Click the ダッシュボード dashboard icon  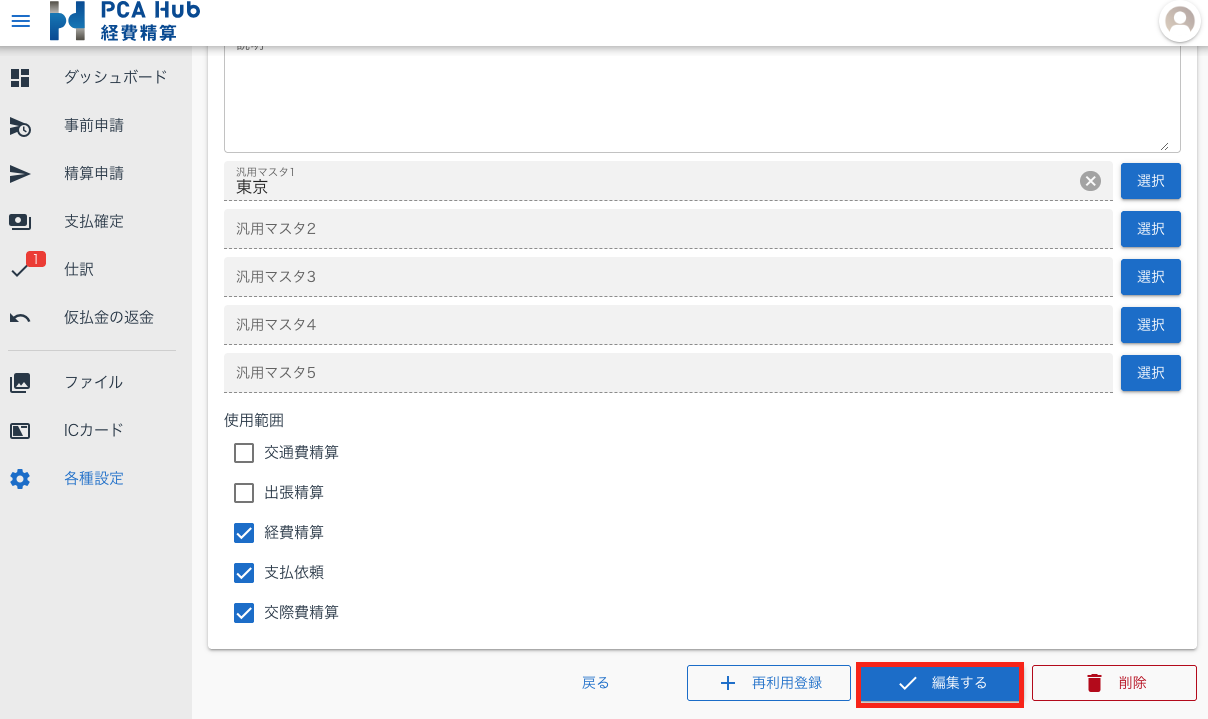pyautogui.click(x=20, y=78)
